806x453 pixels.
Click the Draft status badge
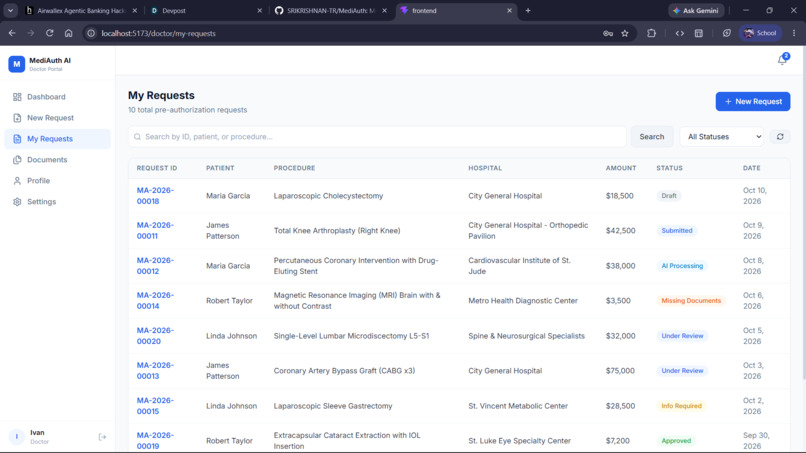click(x=669, y=196)
